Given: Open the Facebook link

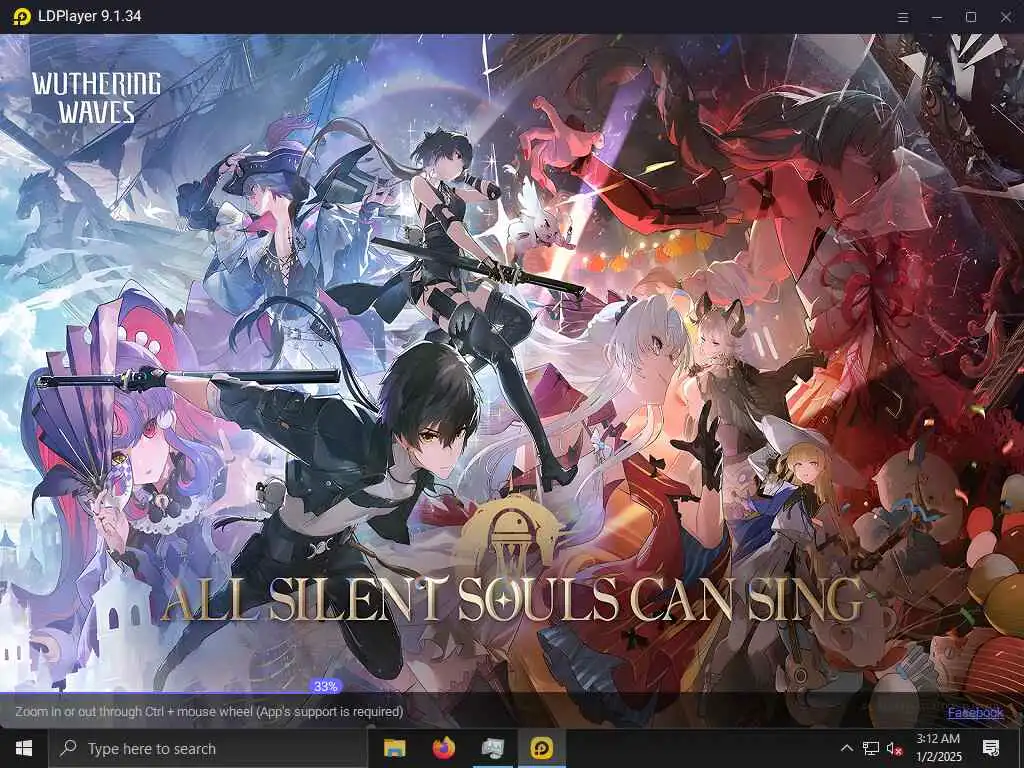Looking at the screenshot, I should [x=975, y=712].
